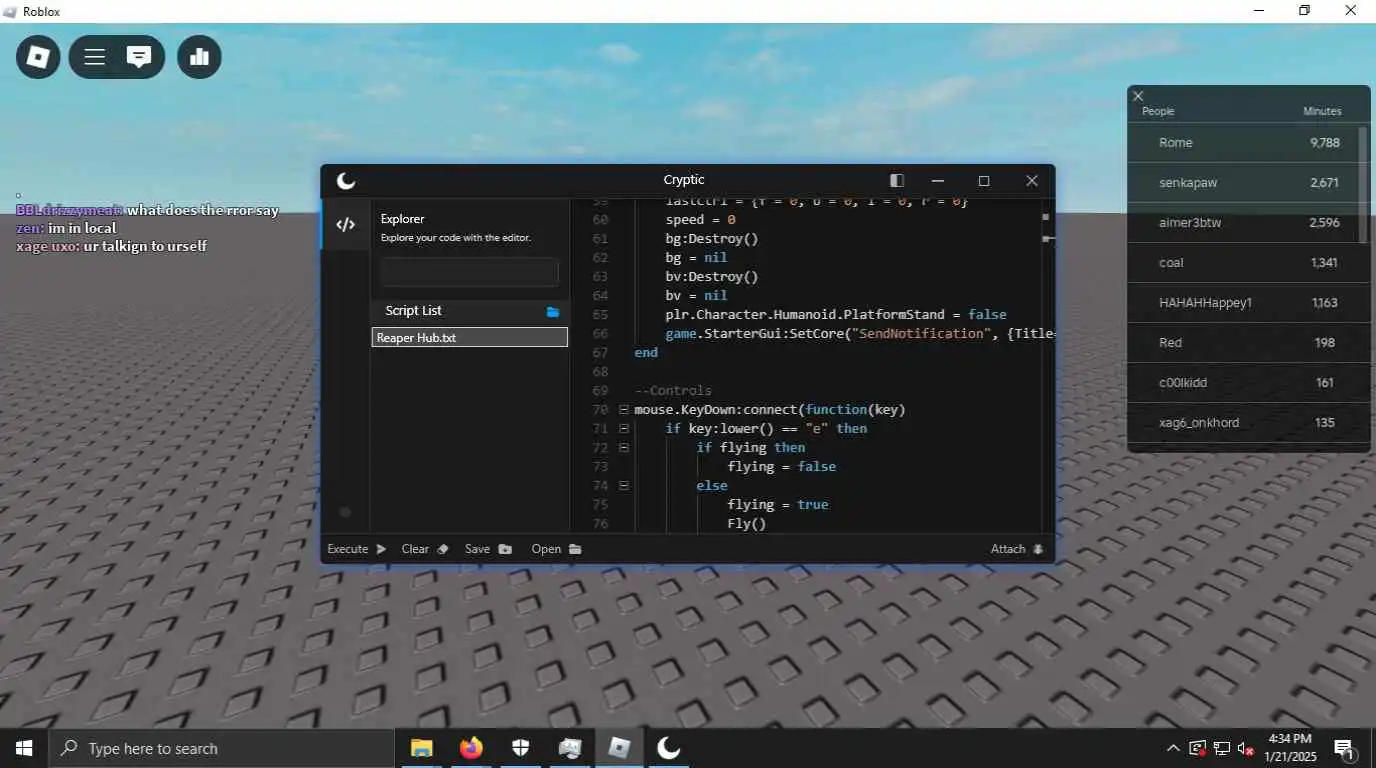Open network status tray icon
1376x768 pixels.
click(1222, 748)
